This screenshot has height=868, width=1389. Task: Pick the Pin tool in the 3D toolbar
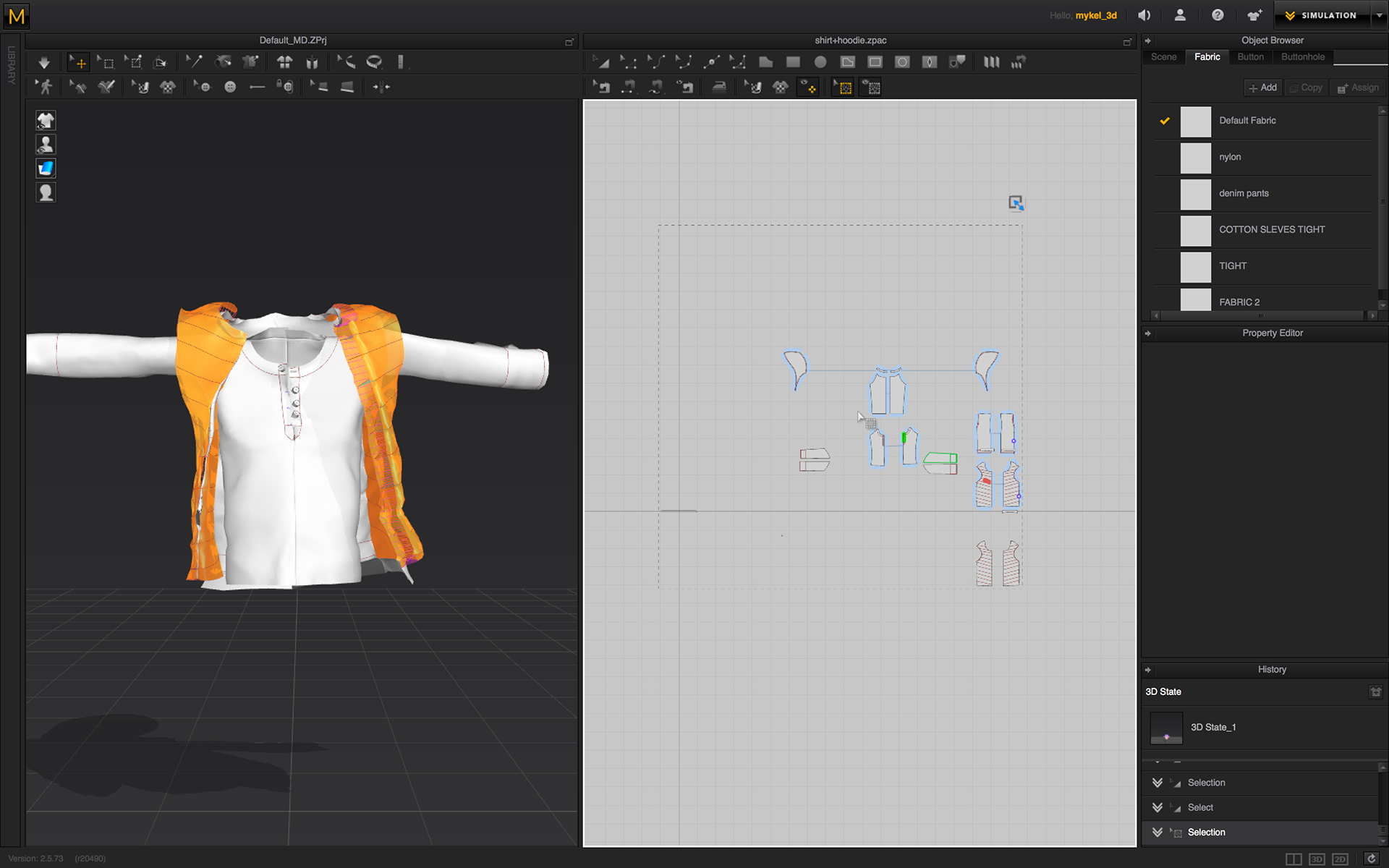(194, 63)
